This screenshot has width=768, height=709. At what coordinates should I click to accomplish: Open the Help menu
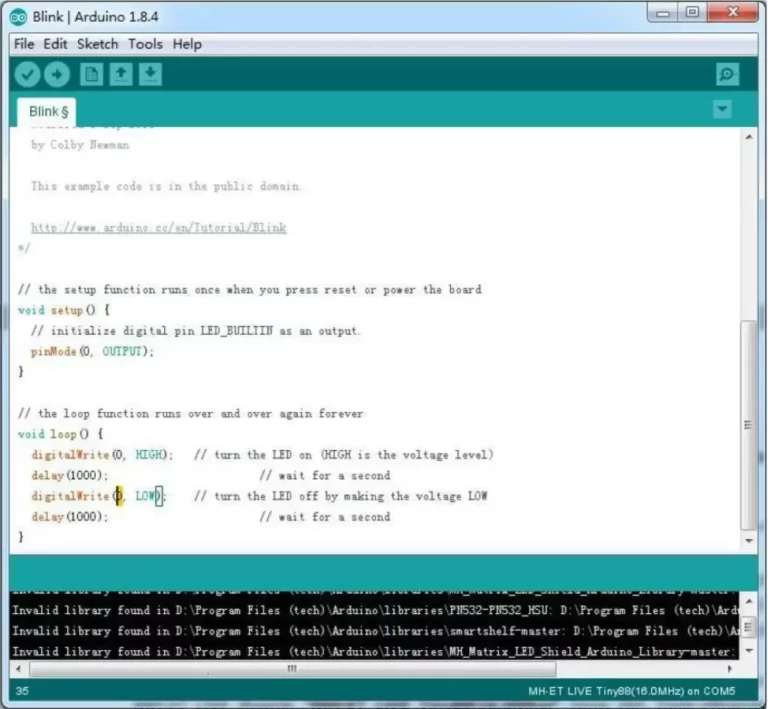[x=187, y=44]
